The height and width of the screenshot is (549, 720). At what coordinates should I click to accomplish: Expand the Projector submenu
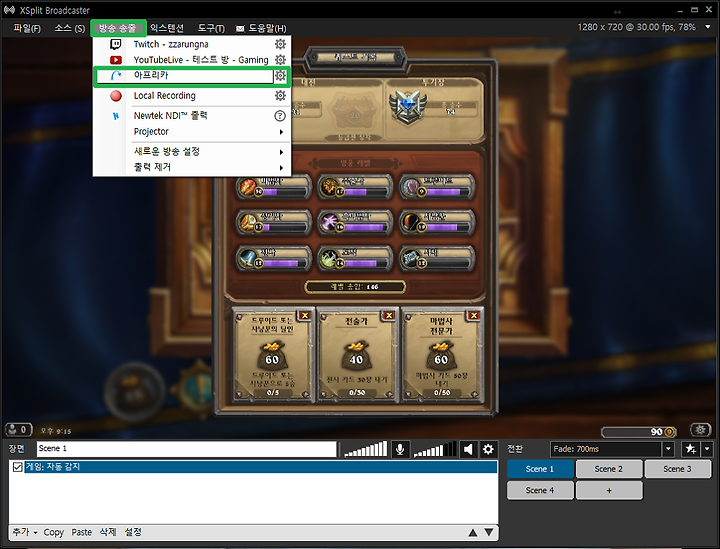click(x=192, y=131)
